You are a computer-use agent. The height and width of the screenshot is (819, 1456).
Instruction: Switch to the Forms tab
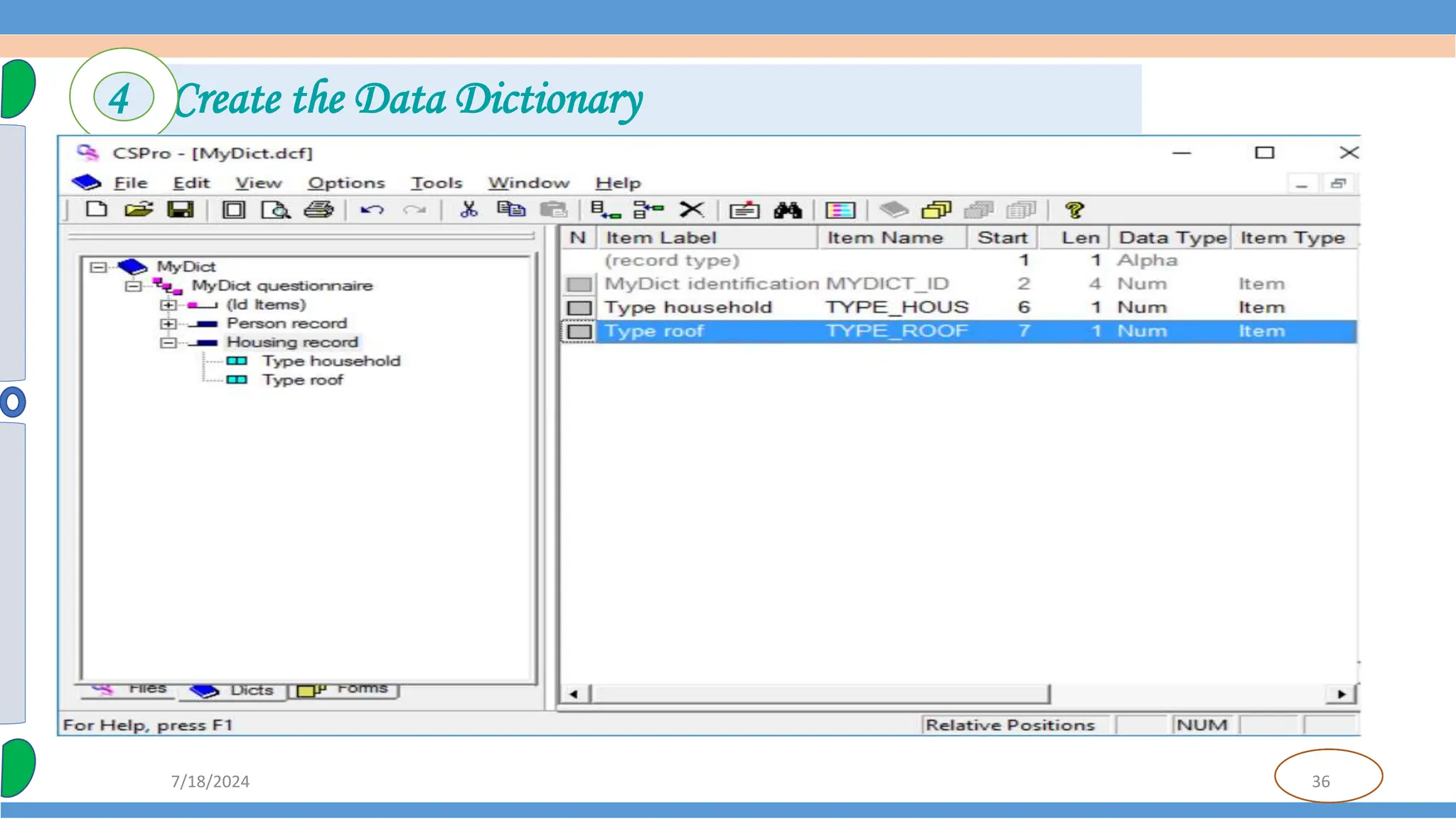pyautogui.click(x=343, y=690)
